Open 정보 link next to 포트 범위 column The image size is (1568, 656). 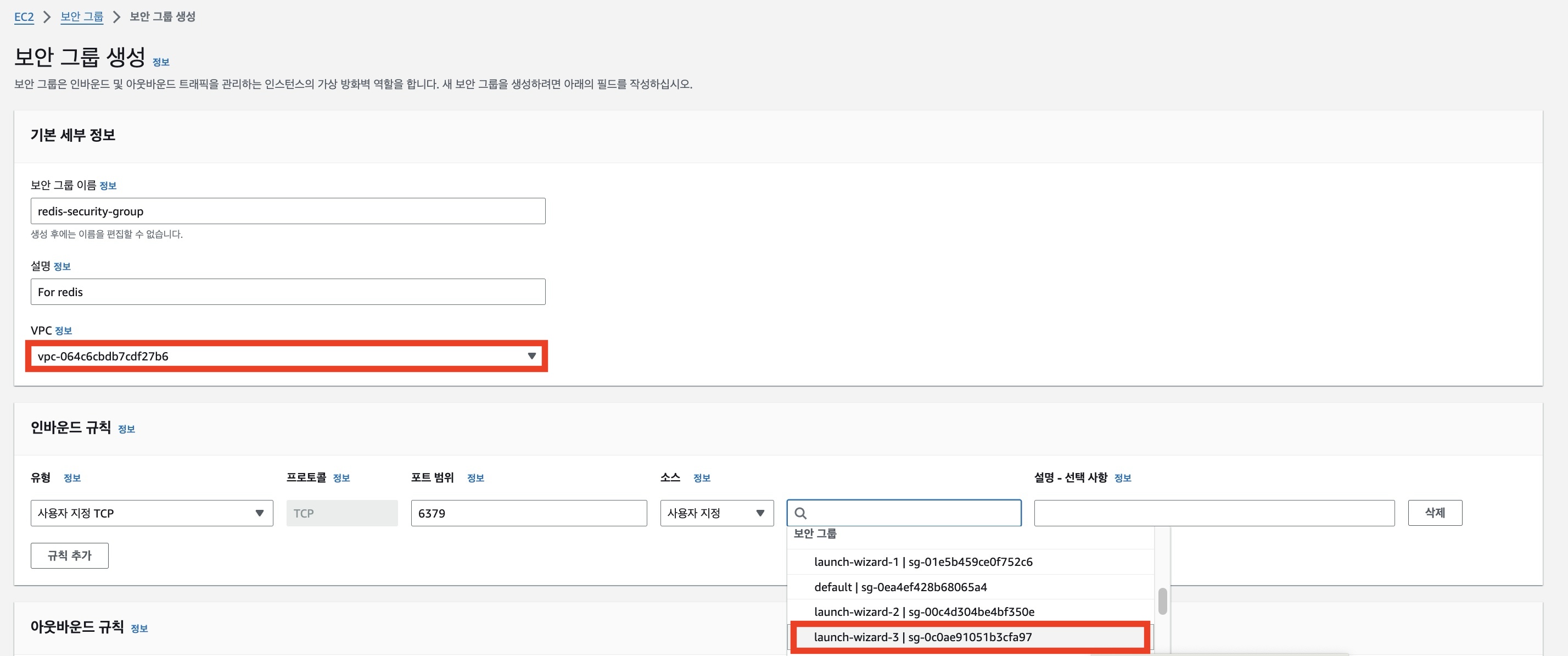(x=475, y=477)
